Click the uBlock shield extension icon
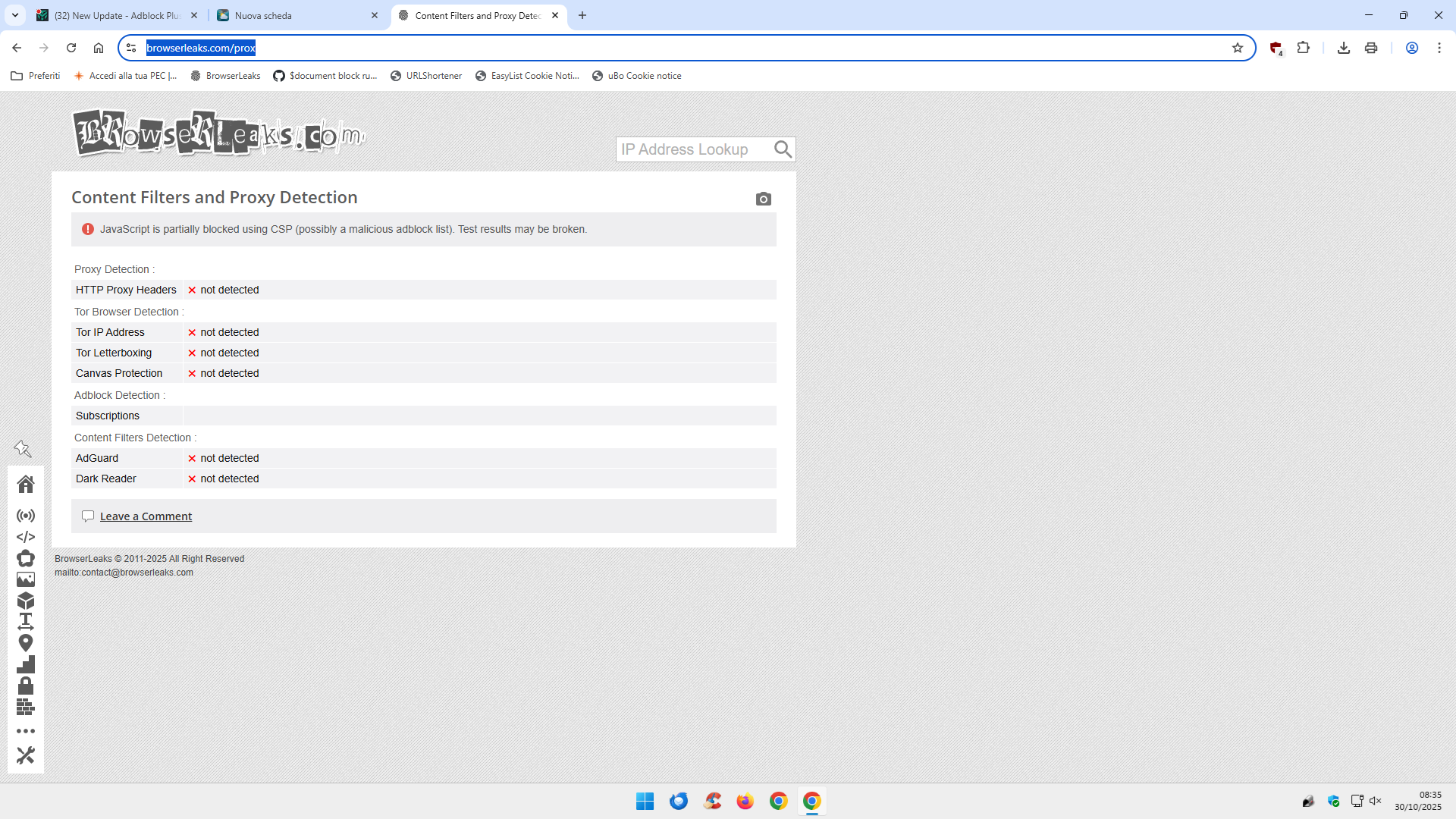The image size is (1456, 819). (1276, 48)
